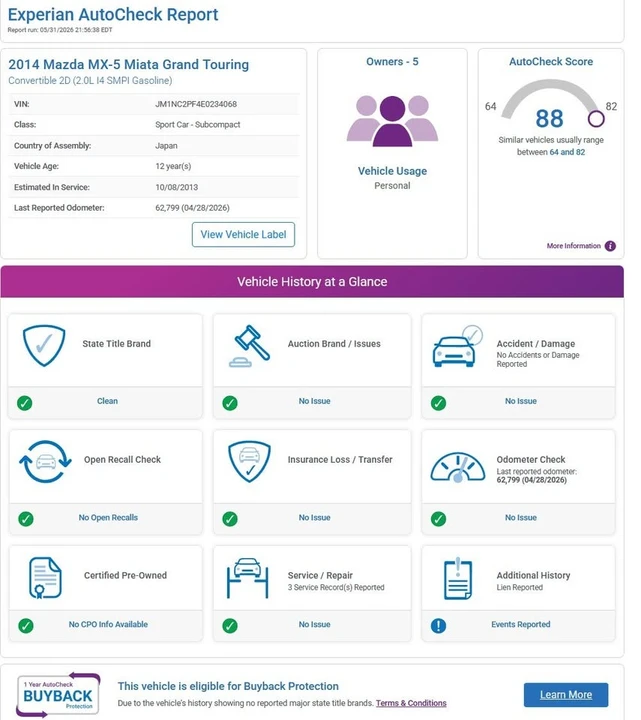Viewport: 641px width, 720px height.
Task: Click the AutoCheck Buyback Protection badge
Action: [58, 694]
